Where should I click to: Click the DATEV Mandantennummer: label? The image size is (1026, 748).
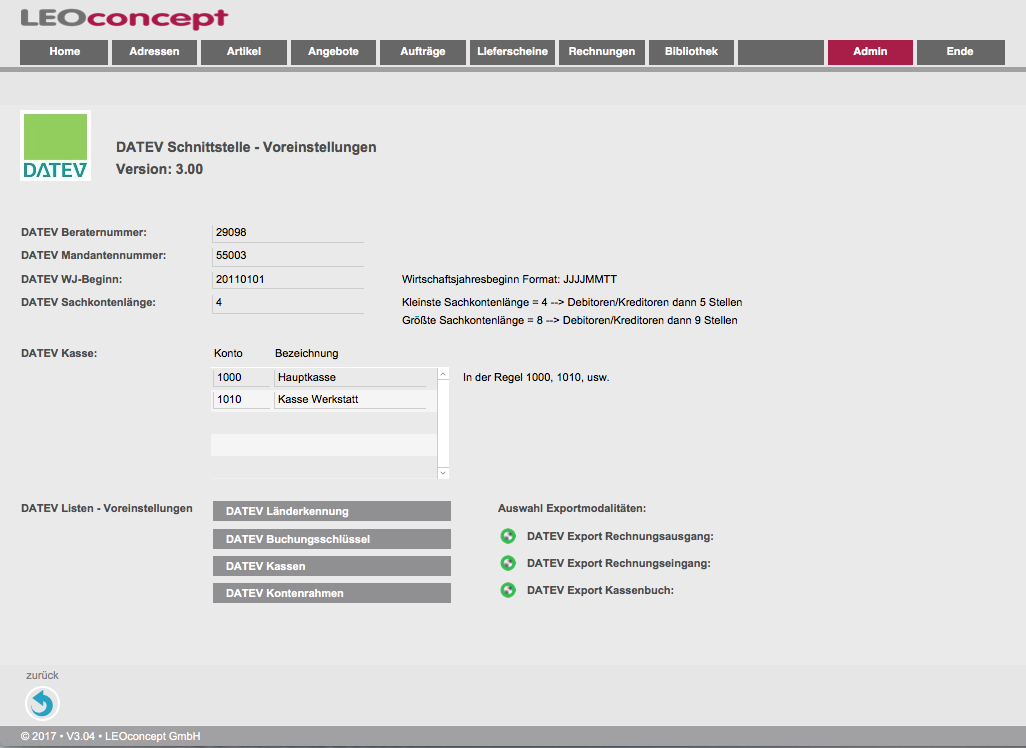click(94, 255)
